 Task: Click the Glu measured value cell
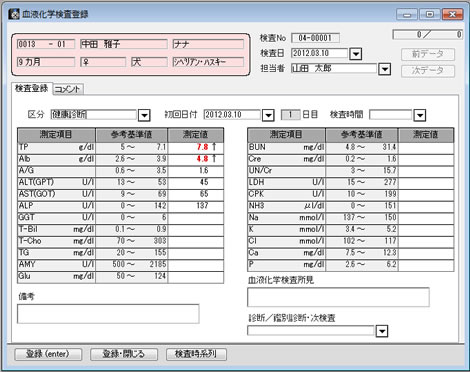pyautogui.click(x=196, y=276)
